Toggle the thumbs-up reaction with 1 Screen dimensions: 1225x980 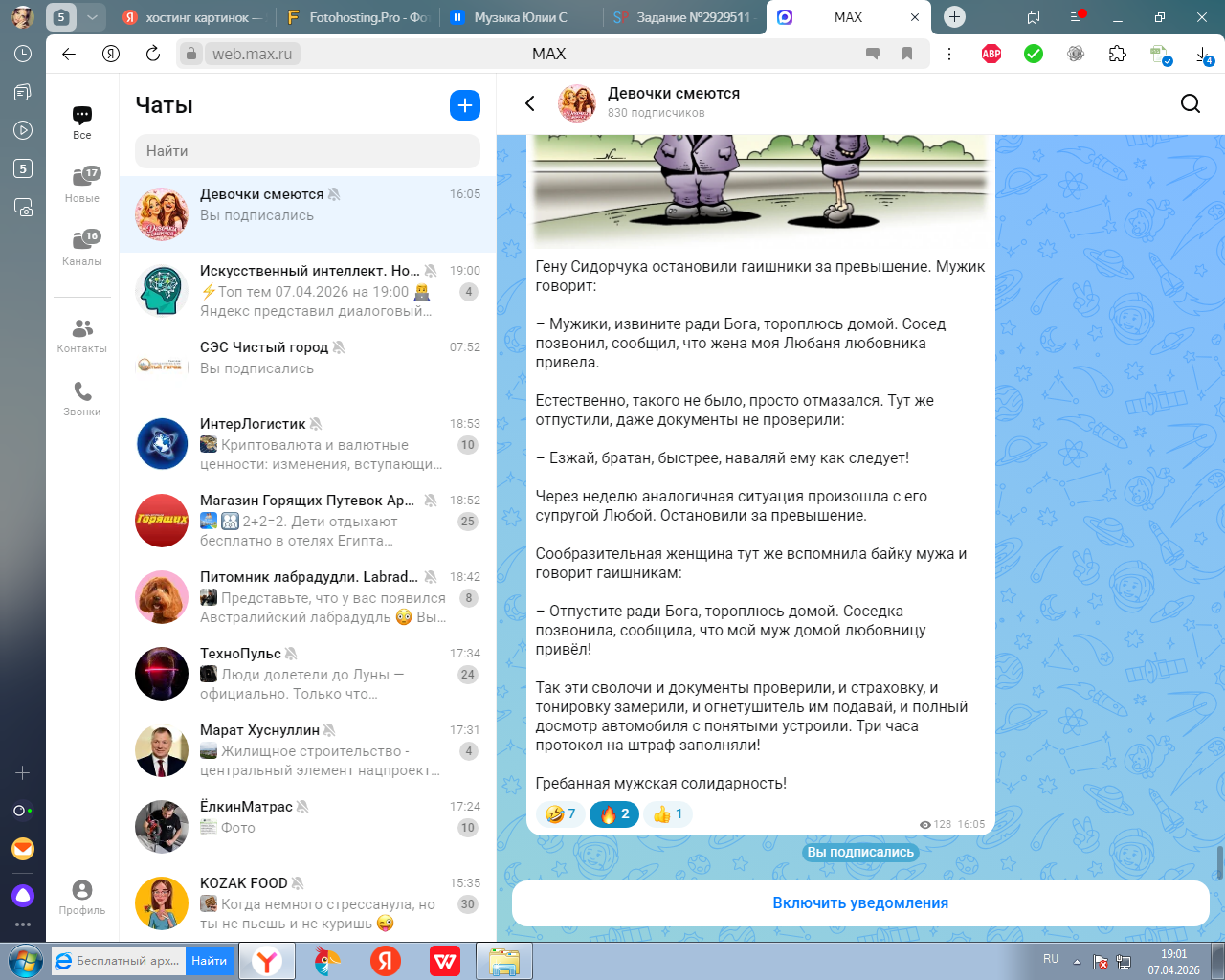[x=668, y=814]
